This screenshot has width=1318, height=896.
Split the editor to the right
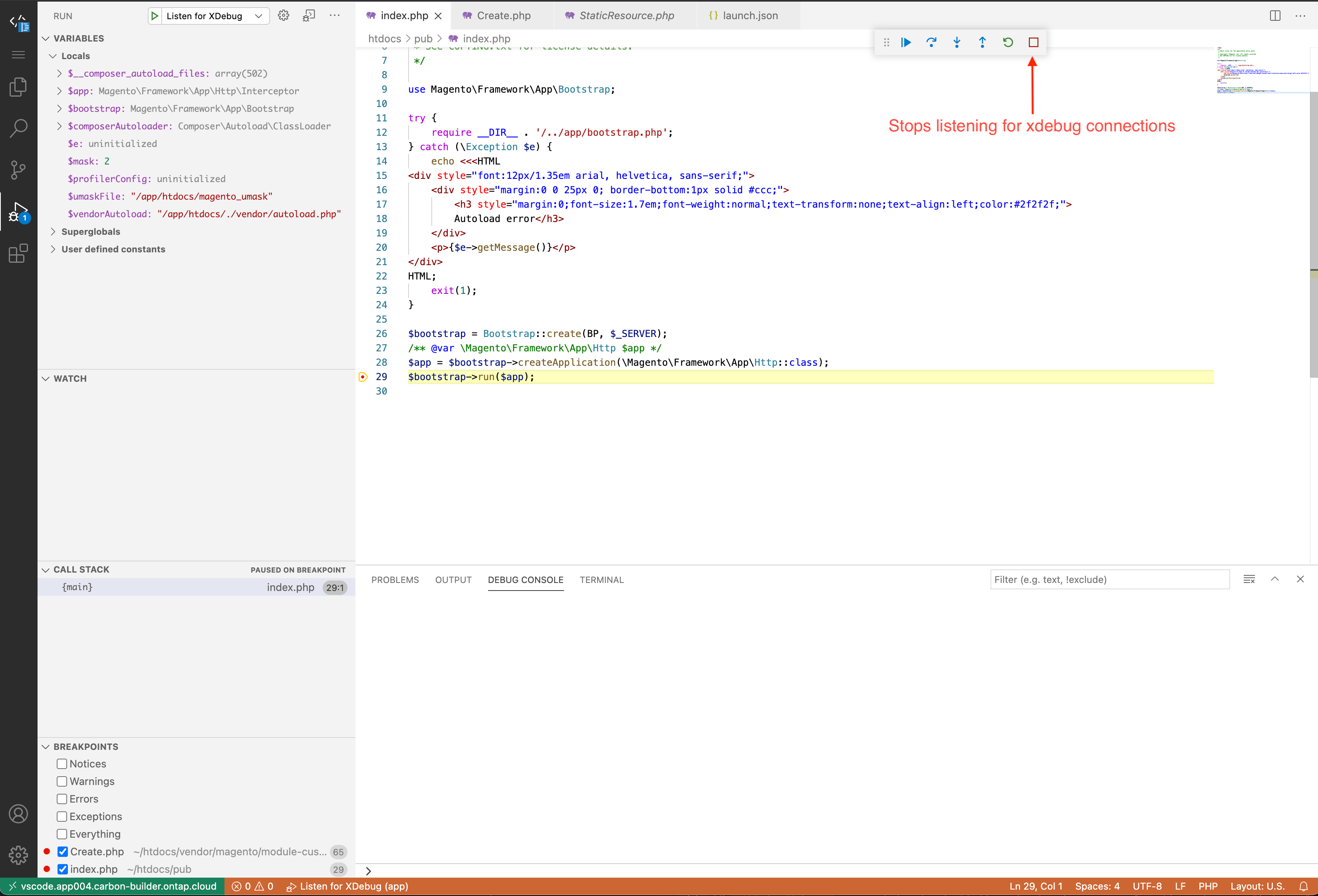(x=1275, y=16)
